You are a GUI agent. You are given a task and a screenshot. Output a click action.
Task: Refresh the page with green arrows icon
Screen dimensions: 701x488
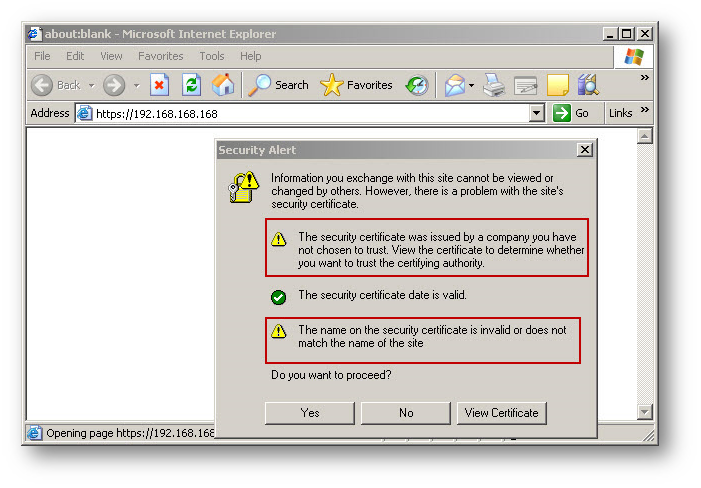coord(191,84)
